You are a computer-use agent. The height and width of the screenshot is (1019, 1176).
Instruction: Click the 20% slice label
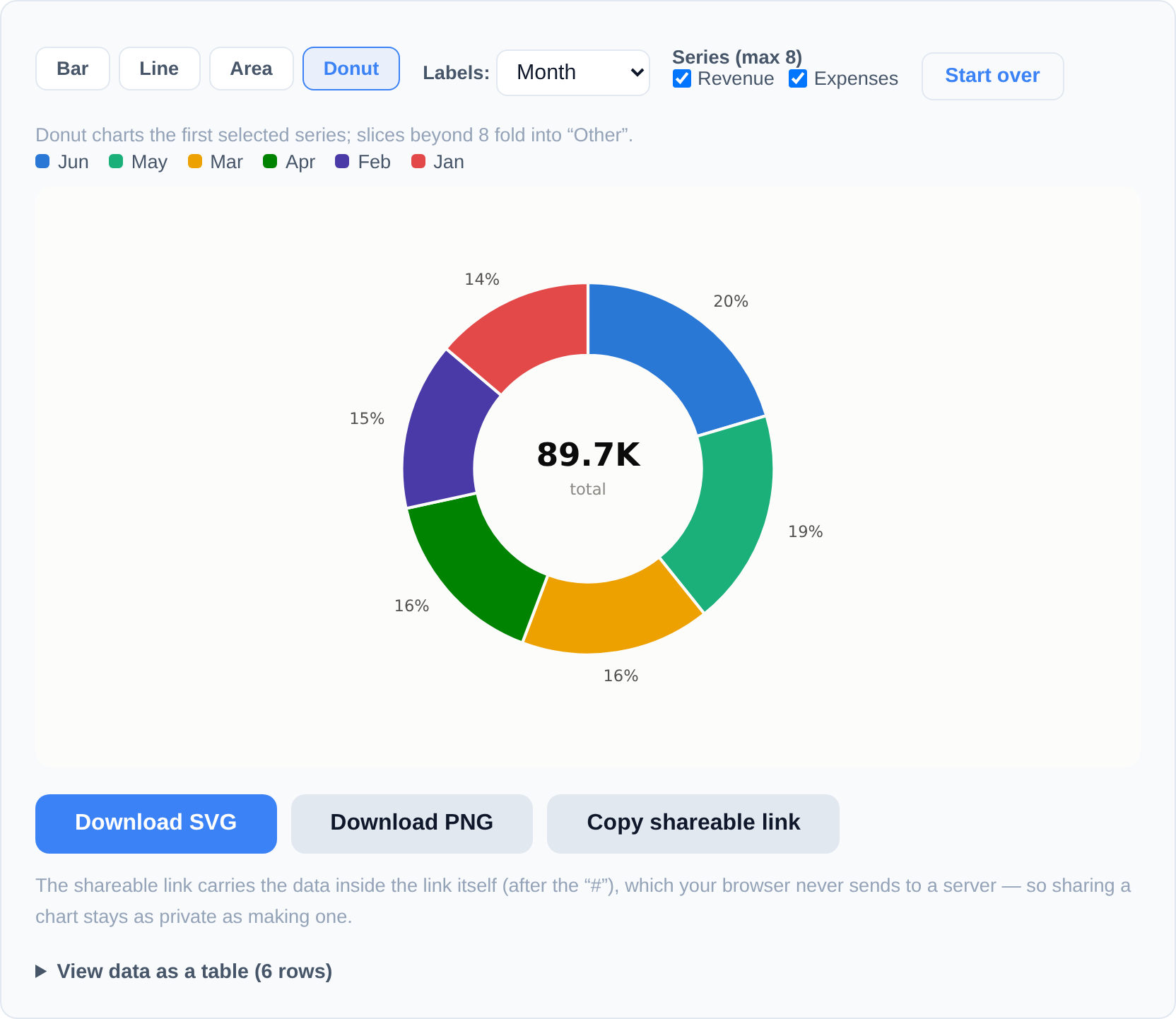(x=731, y=301)
